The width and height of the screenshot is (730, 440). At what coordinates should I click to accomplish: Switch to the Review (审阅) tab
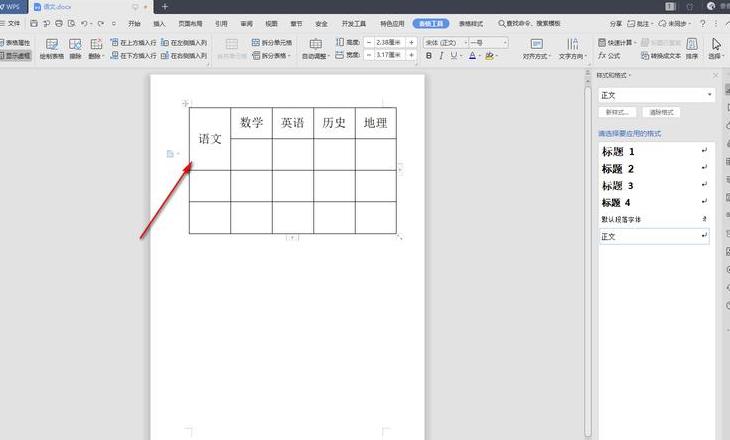tap(246, 23)
